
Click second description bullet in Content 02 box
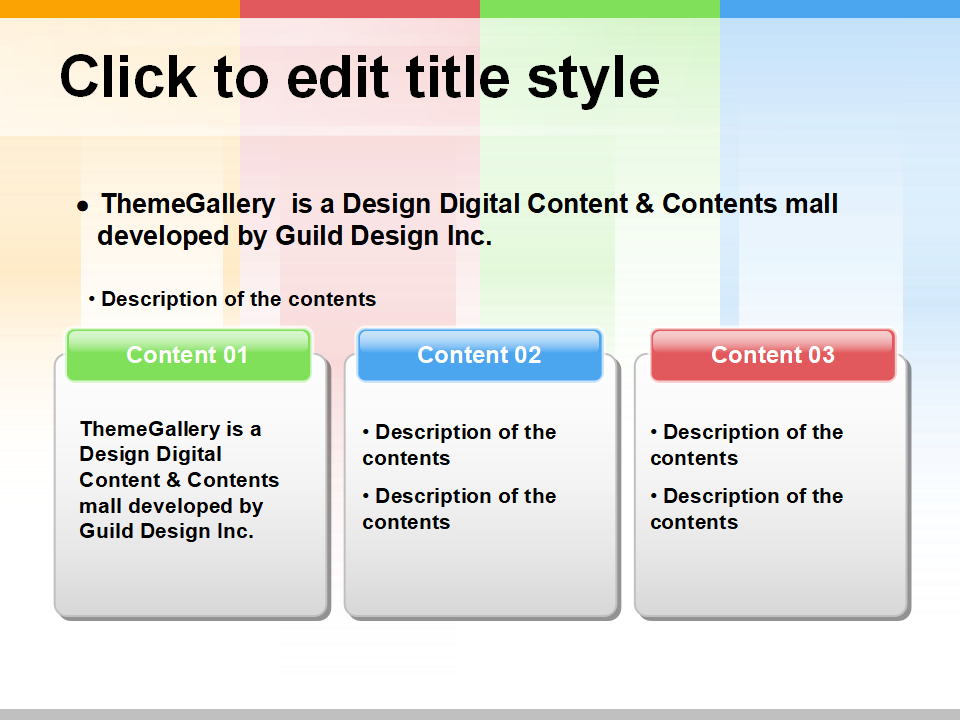[x=459, y=509]
